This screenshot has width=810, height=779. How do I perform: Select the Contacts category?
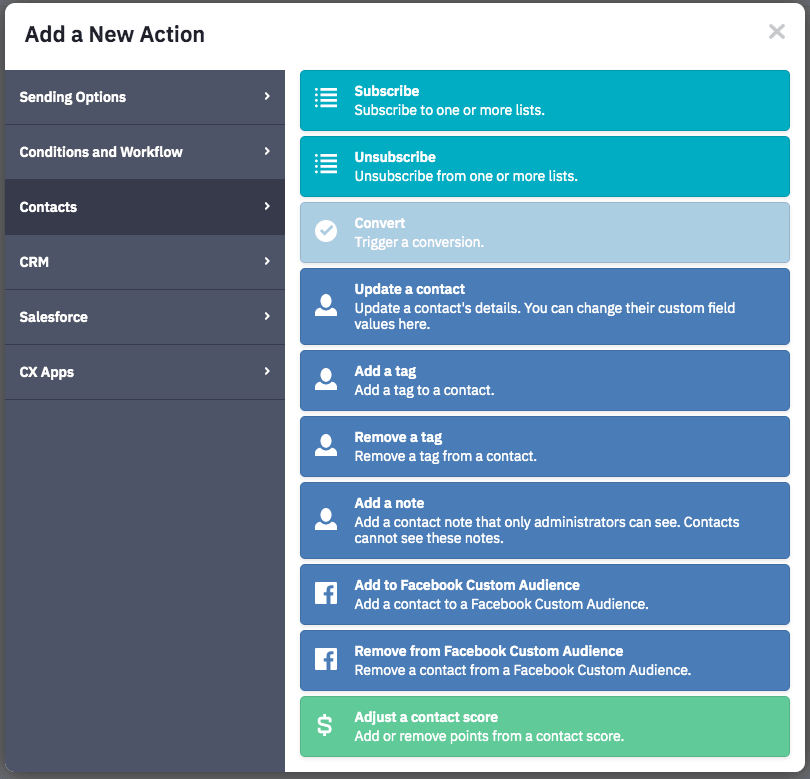point(145,207)
